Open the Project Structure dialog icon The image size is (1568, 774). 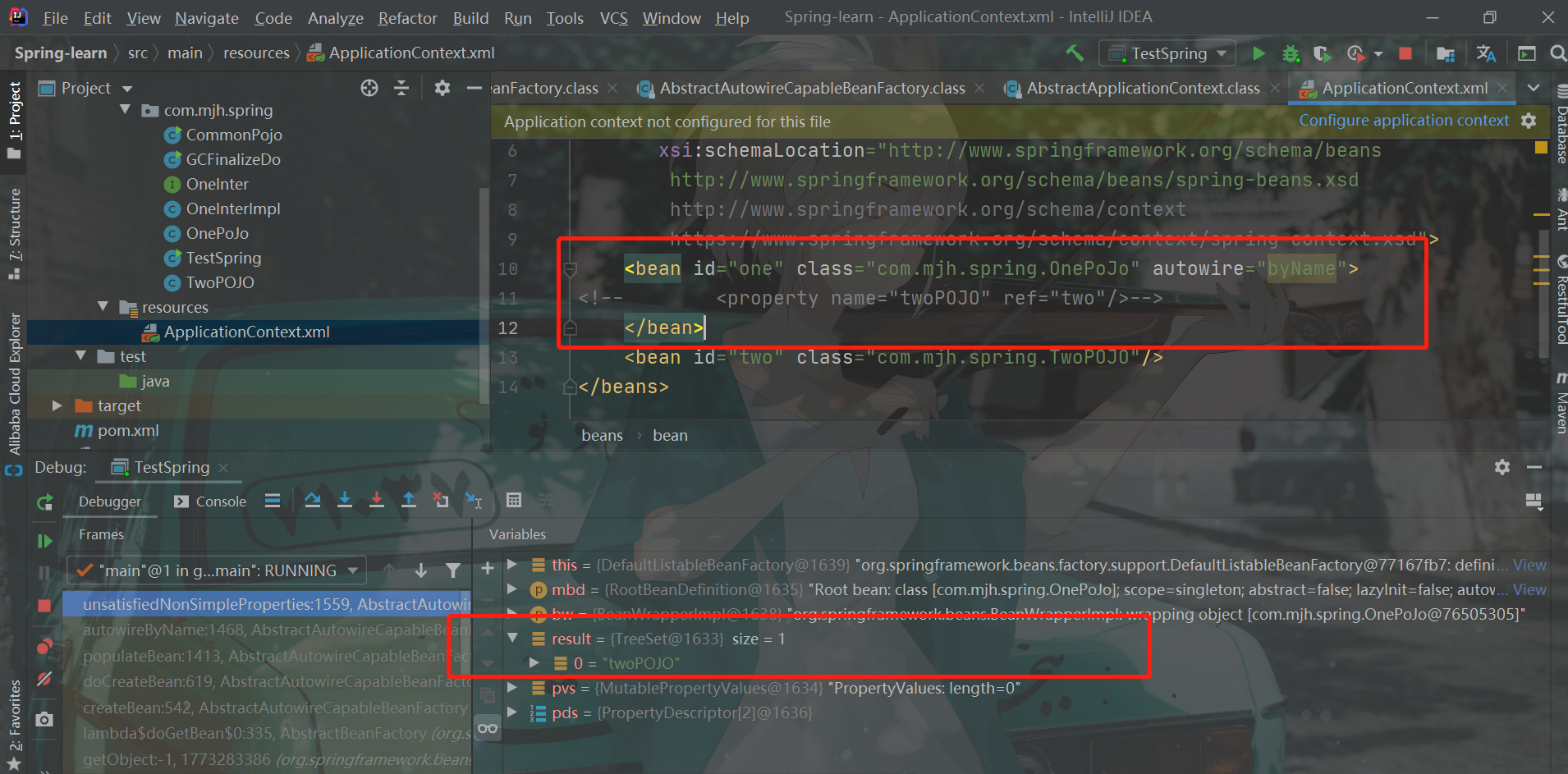pos(1446,54)
